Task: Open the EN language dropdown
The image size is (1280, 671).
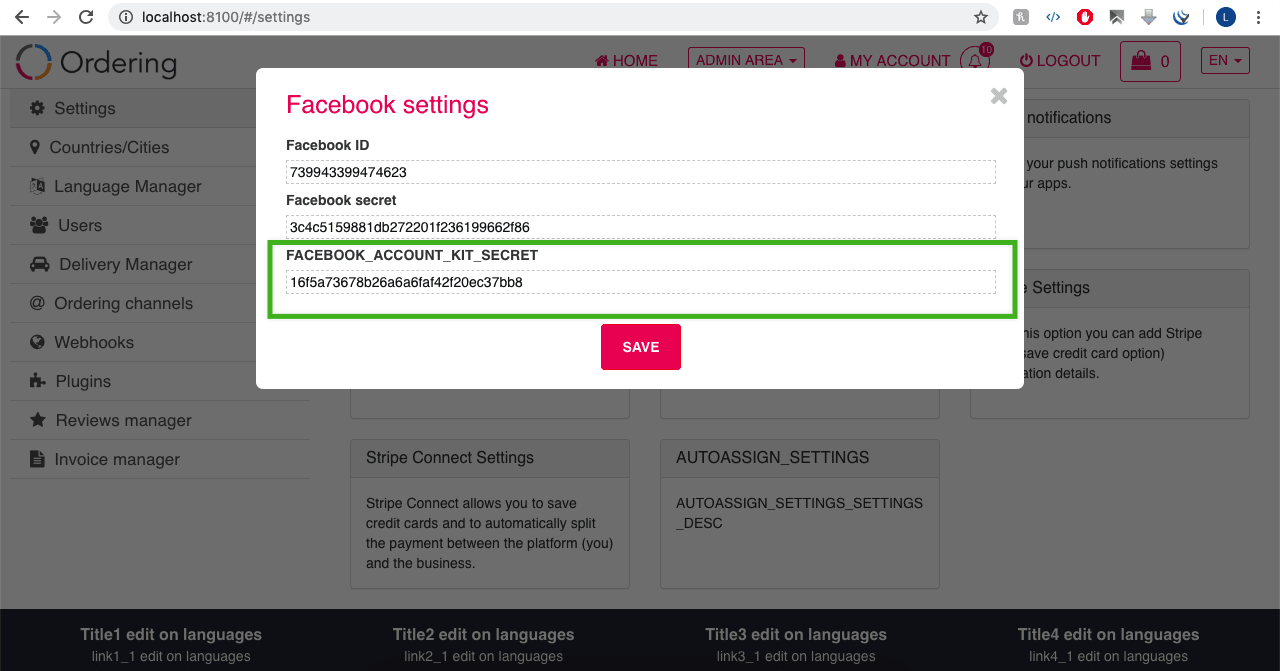Action: [1226, 60]
